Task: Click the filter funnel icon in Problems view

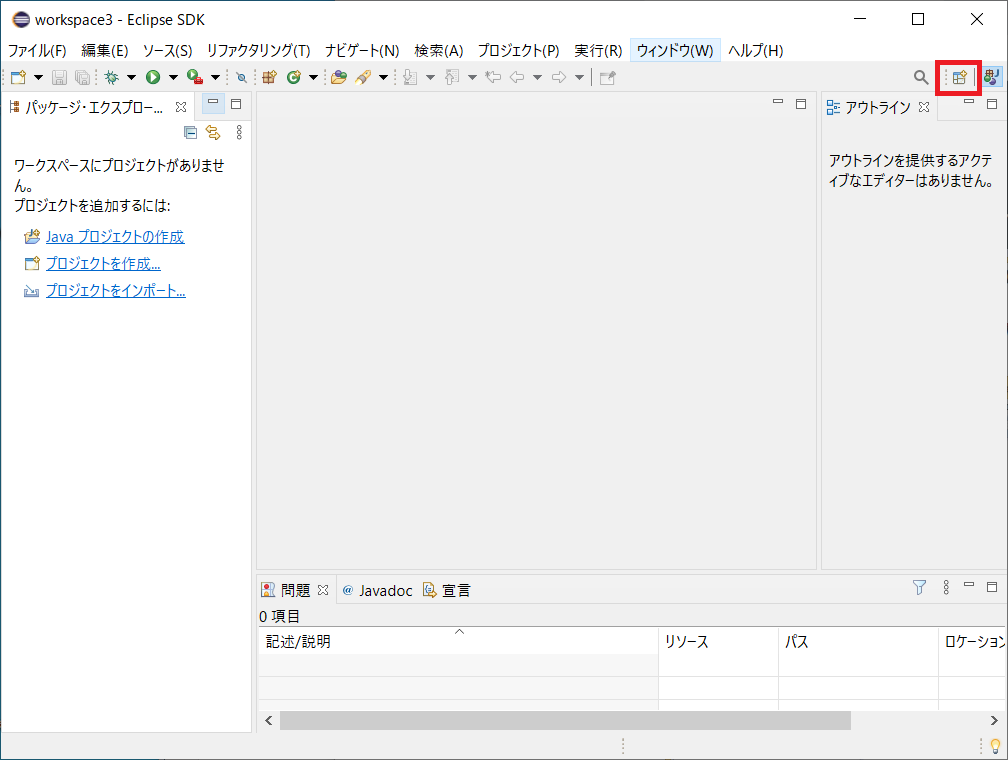Action: click(x=919, y=587)
